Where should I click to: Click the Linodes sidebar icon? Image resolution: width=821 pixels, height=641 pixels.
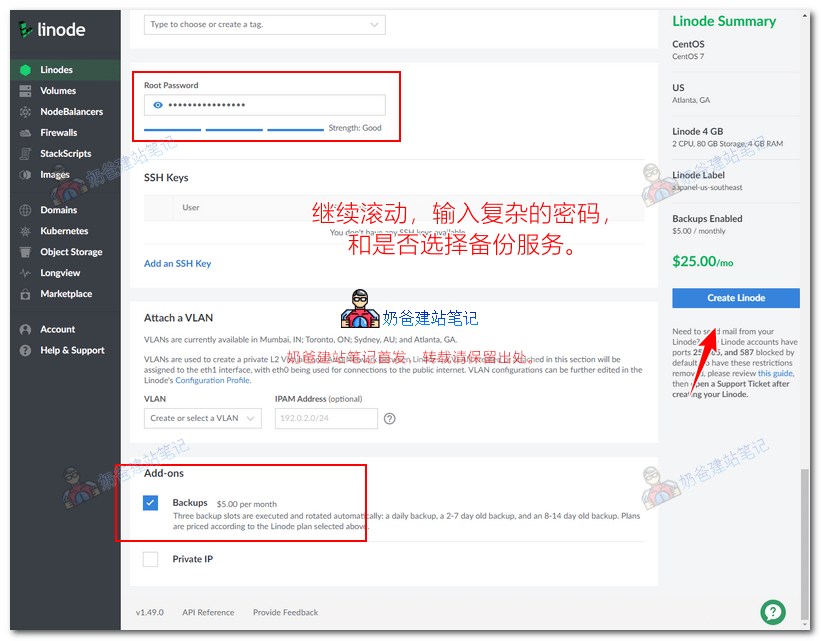click(x=25, y=70)
